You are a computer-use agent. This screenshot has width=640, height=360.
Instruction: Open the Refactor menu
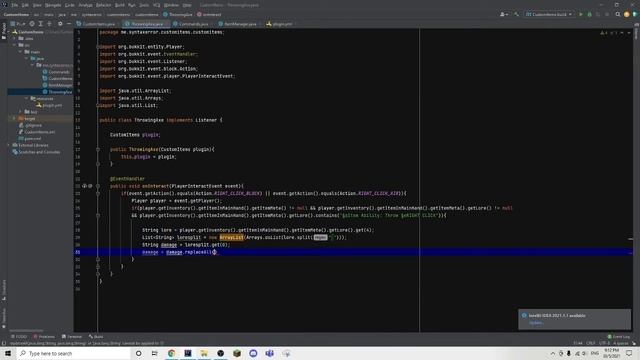point(103,5)
